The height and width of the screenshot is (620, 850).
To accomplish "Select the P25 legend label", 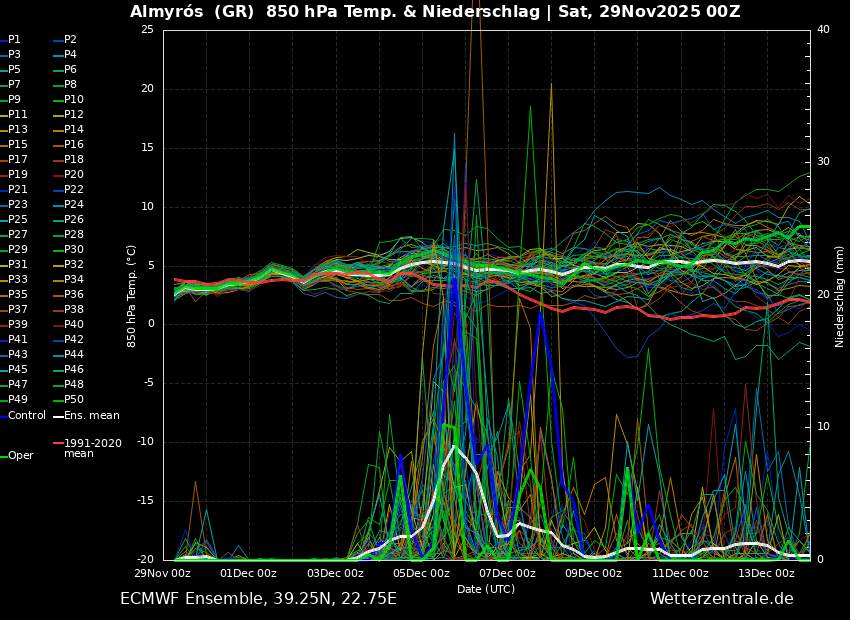I will [x=18, y=220].
